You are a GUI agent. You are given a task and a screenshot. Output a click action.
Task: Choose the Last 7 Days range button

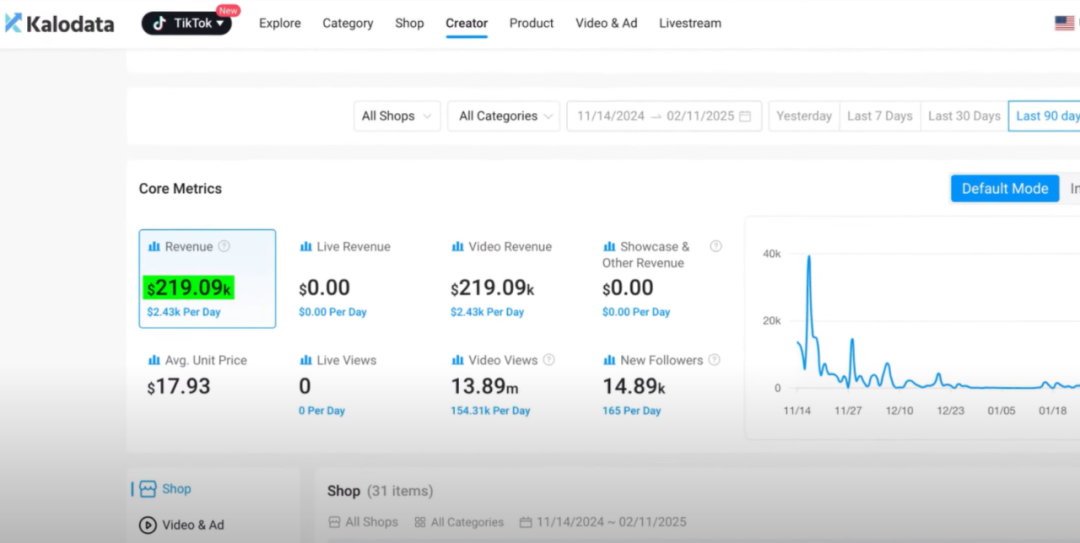(879, 116)
